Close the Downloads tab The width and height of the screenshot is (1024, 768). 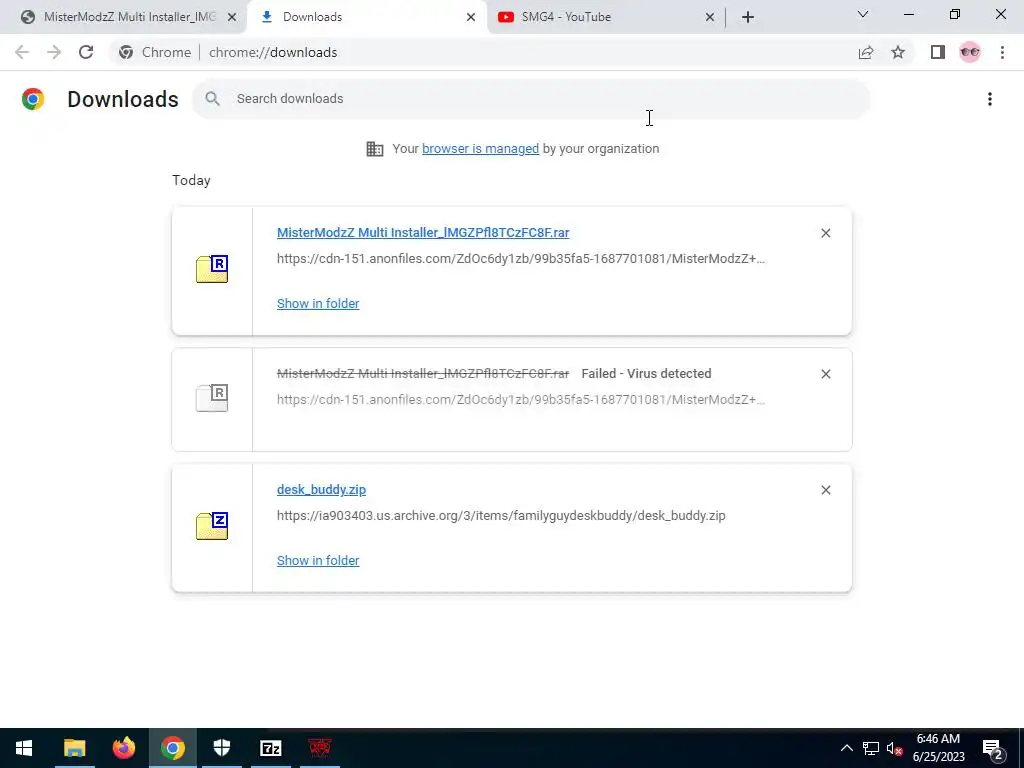tap(471, 17)
